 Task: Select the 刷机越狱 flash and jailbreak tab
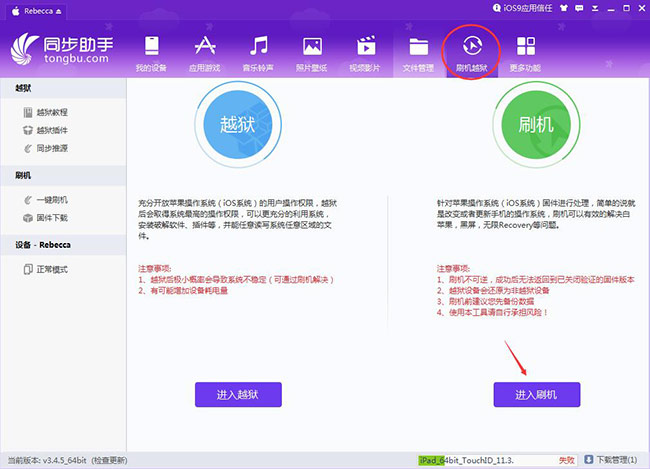[x=472, y=54]
